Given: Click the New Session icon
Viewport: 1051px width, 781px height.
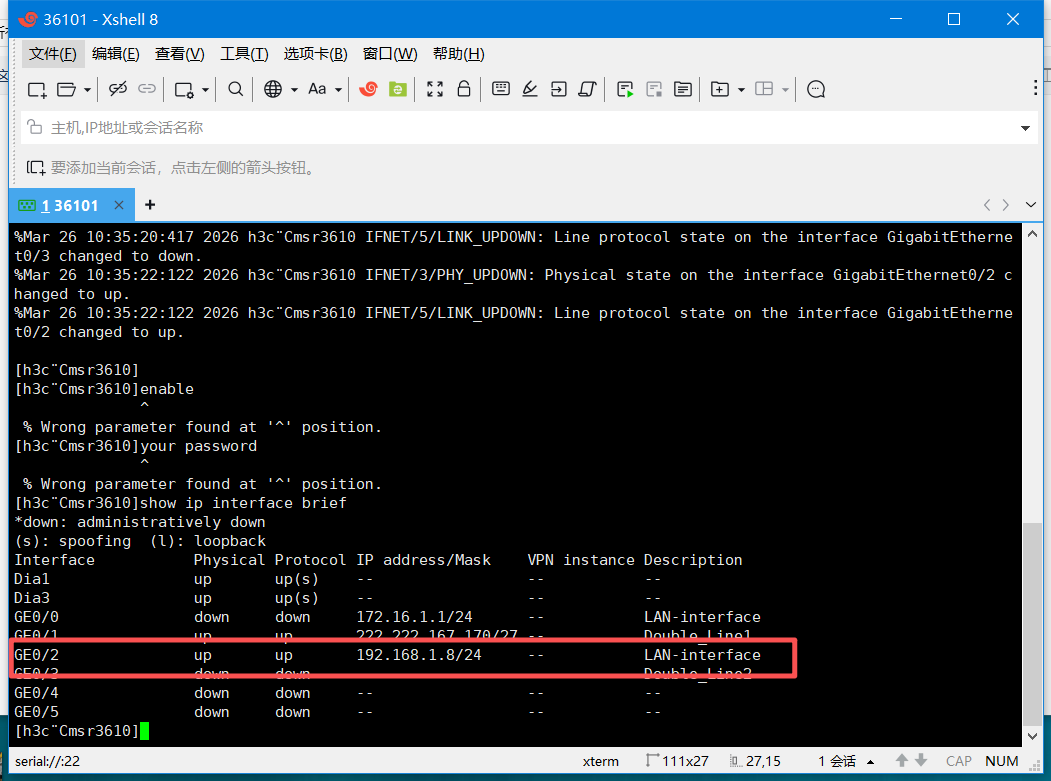Looking at the screenshot, I should [37, 89].
